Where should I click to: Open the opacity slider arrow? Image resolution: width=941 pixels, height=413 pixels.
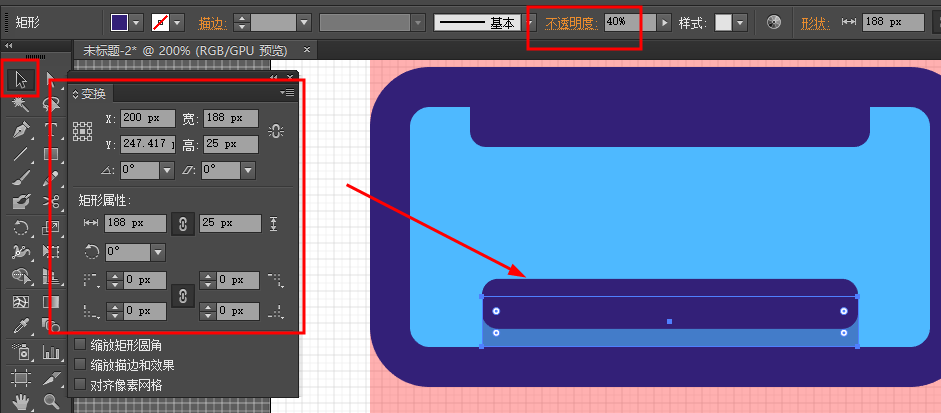pyautogui.click(x=664, y=23)
